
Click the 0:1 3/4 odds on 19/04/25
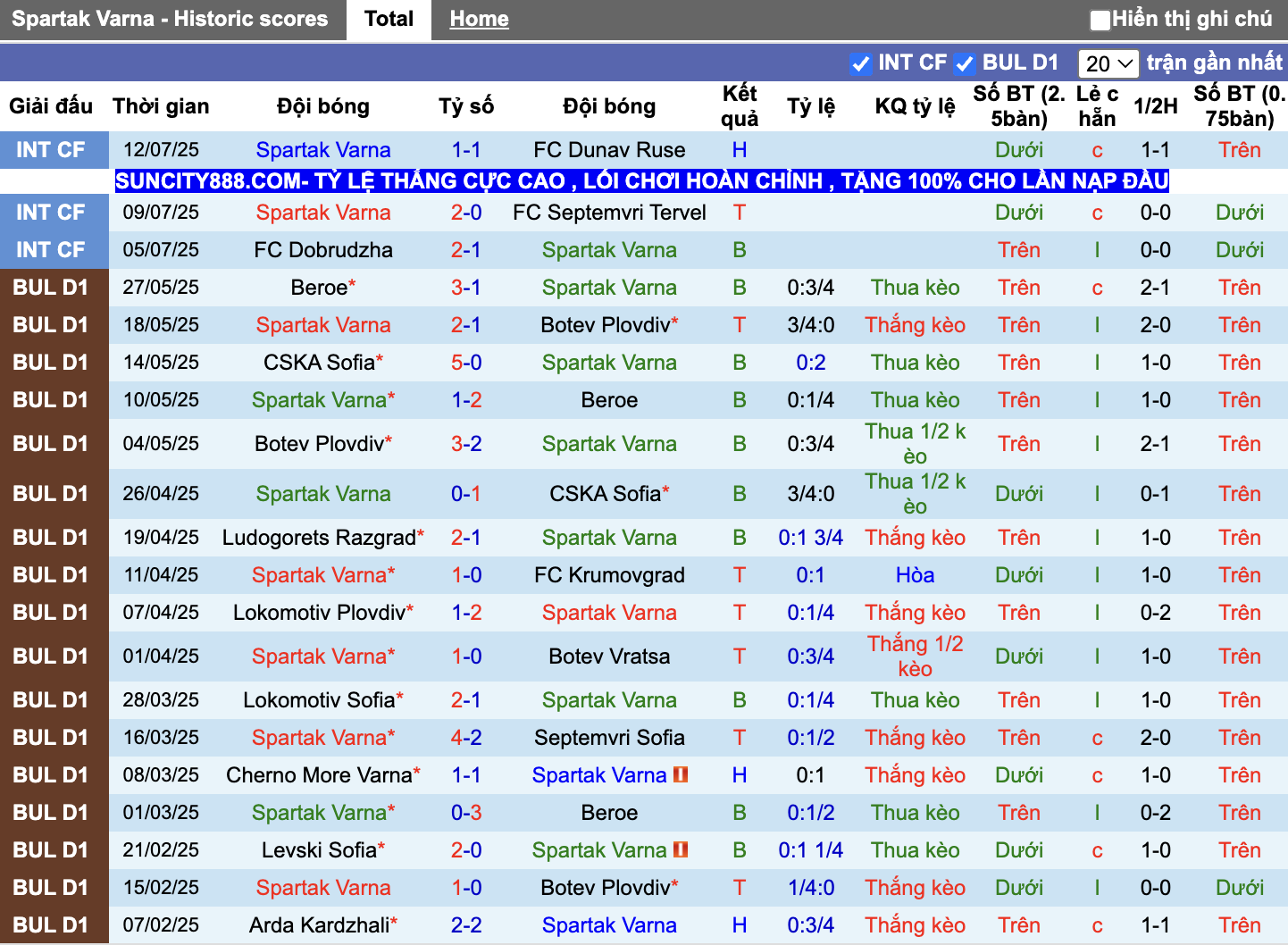[x=811, y=538]
